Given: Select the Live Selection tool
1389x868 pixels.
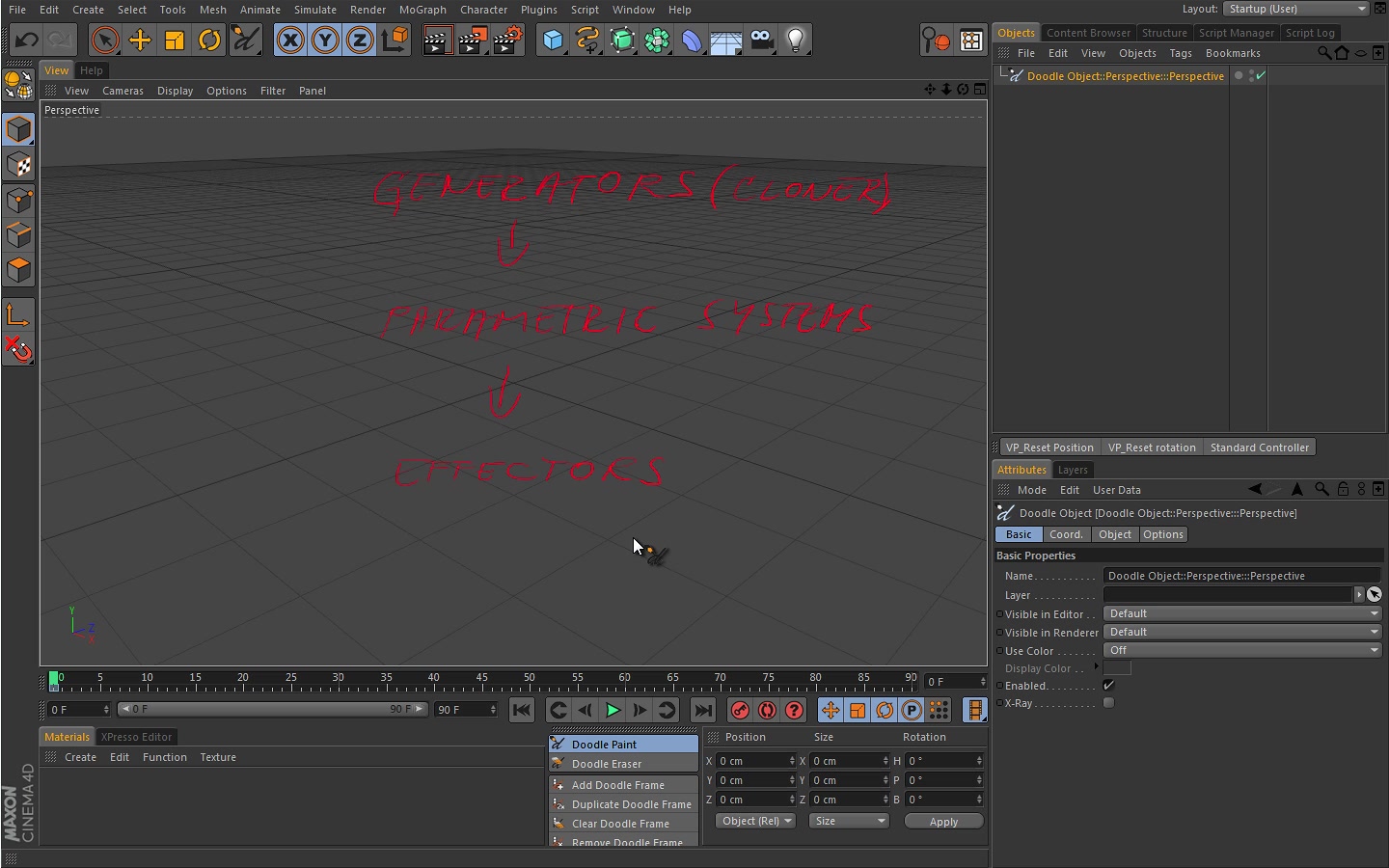Looking at the screenshot, I should click(104, 40).
